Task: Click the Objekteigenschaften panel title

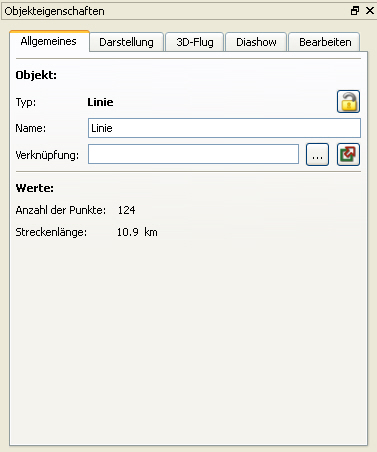Action: click(54, 11)
